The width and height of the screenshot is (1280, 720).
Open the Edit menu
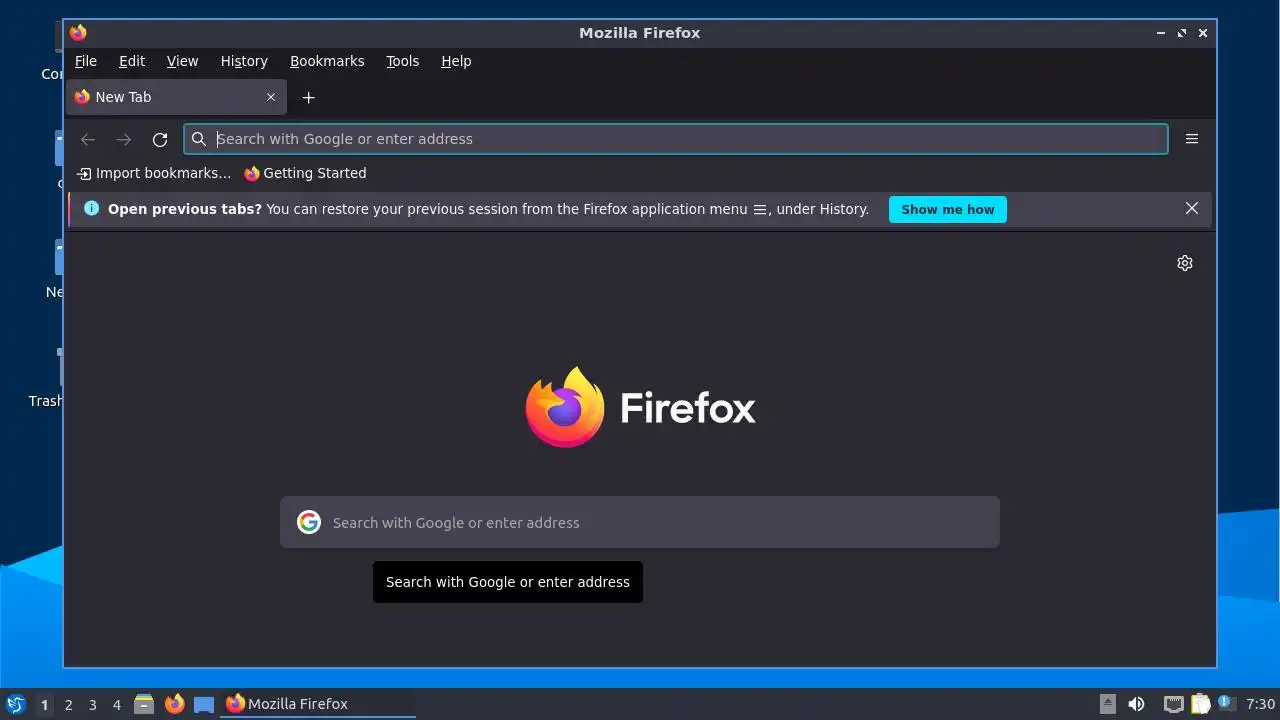[132, 61]
